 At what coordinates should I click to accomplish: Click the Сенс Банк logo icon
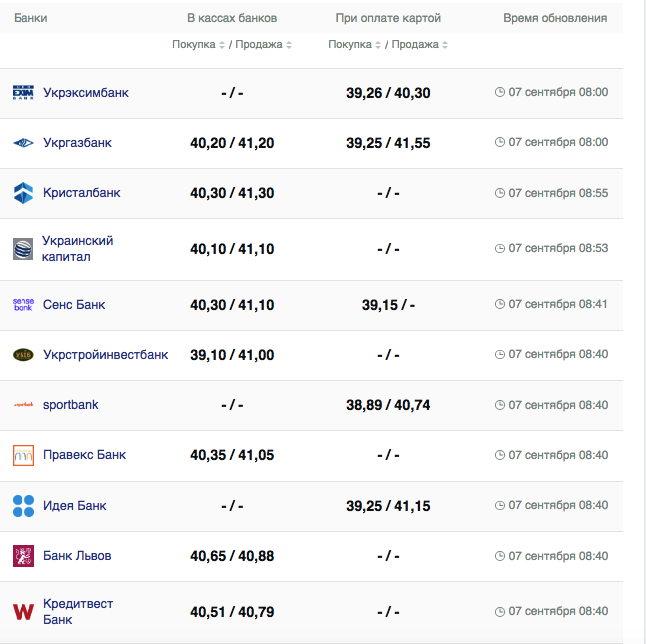pyautogui.click(x=23, y=305)
